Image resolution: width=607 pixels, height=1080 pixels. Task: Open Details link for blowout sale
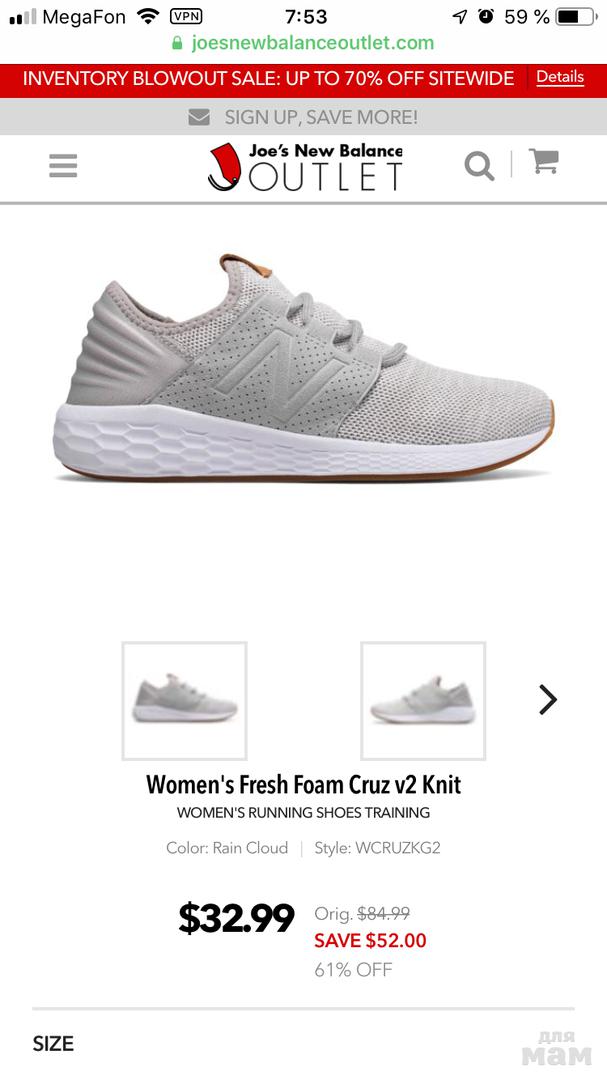(560, 76)
